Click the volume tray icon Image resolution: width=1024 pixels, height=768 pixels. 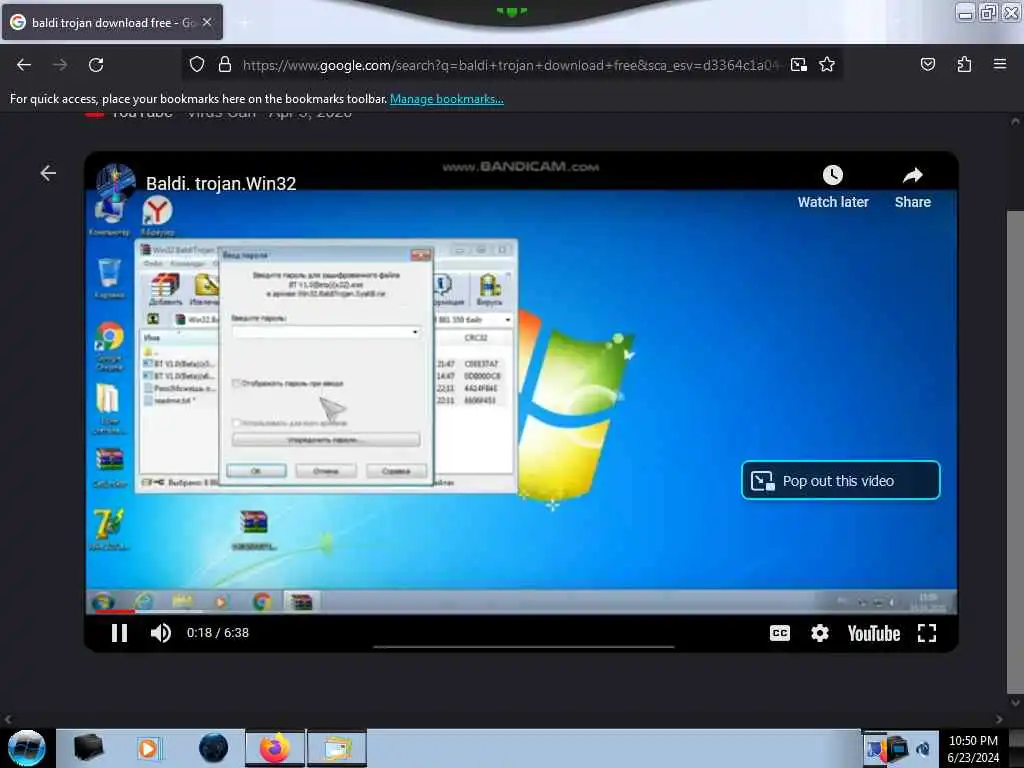coord(923,749)
